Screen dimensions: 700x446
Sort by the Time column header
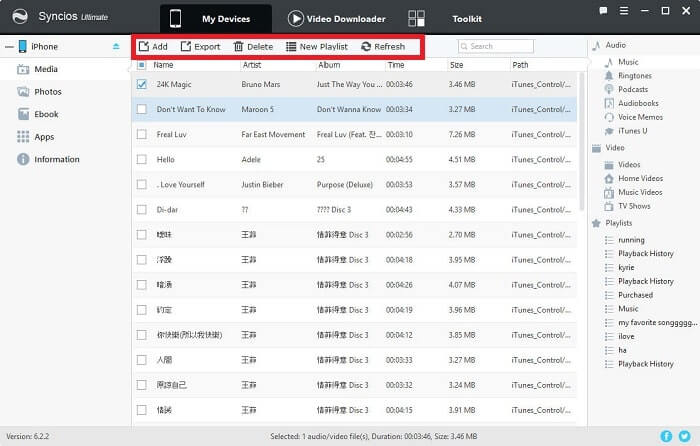[x=396, y=65]
